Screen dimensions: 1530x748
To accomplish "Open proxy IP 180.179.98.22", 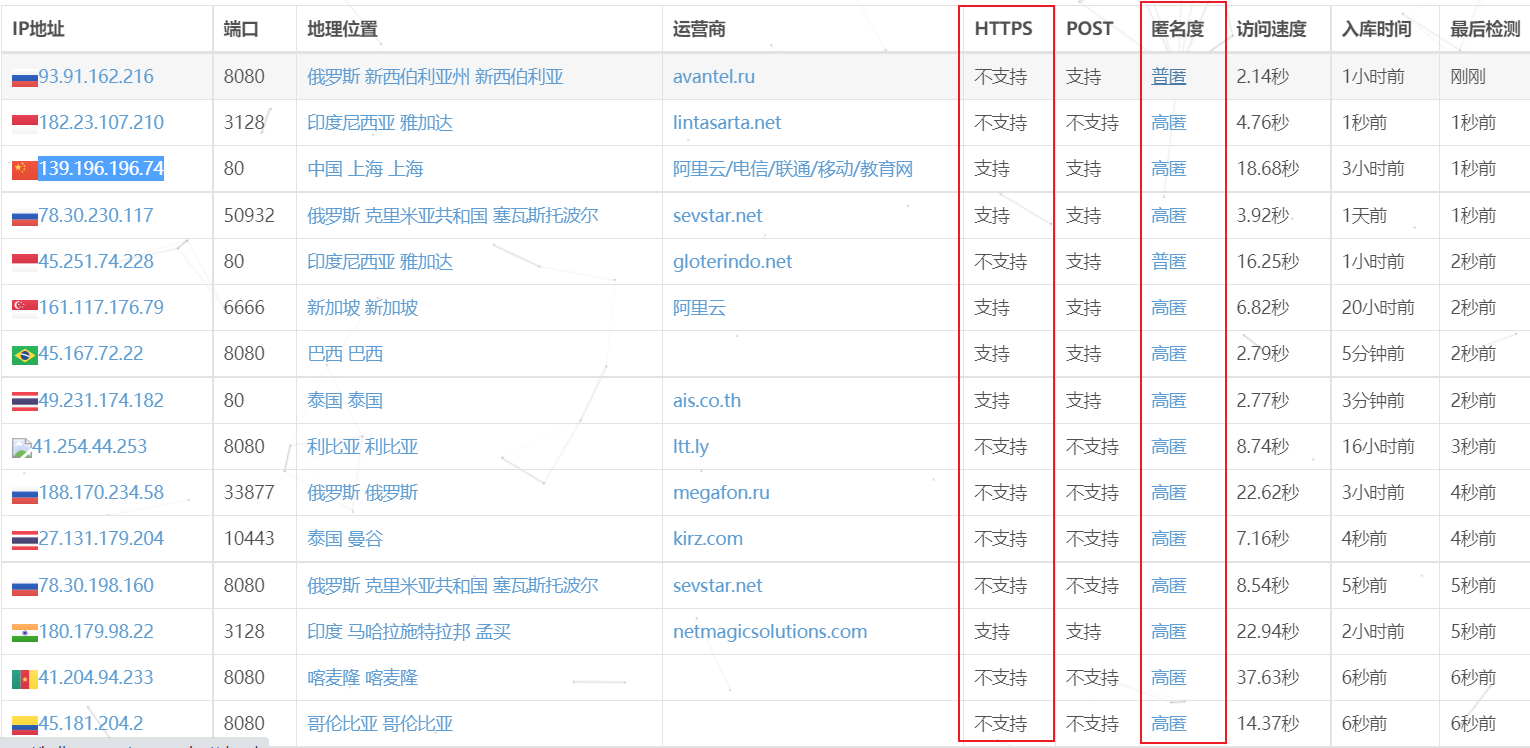I will coord(96,631).
